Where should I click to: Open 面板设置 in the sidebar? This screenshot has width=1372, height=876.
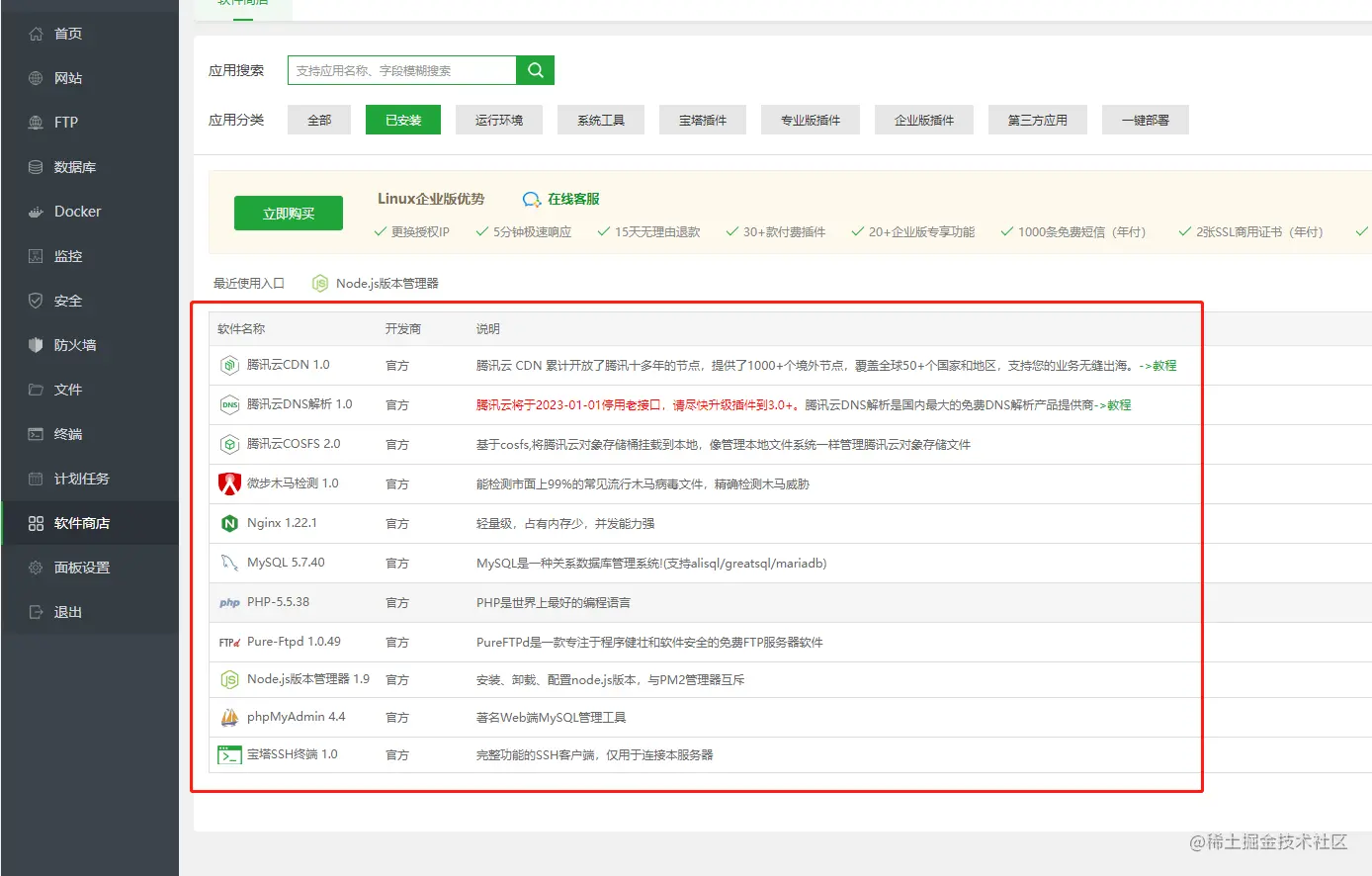pos(89,568)
